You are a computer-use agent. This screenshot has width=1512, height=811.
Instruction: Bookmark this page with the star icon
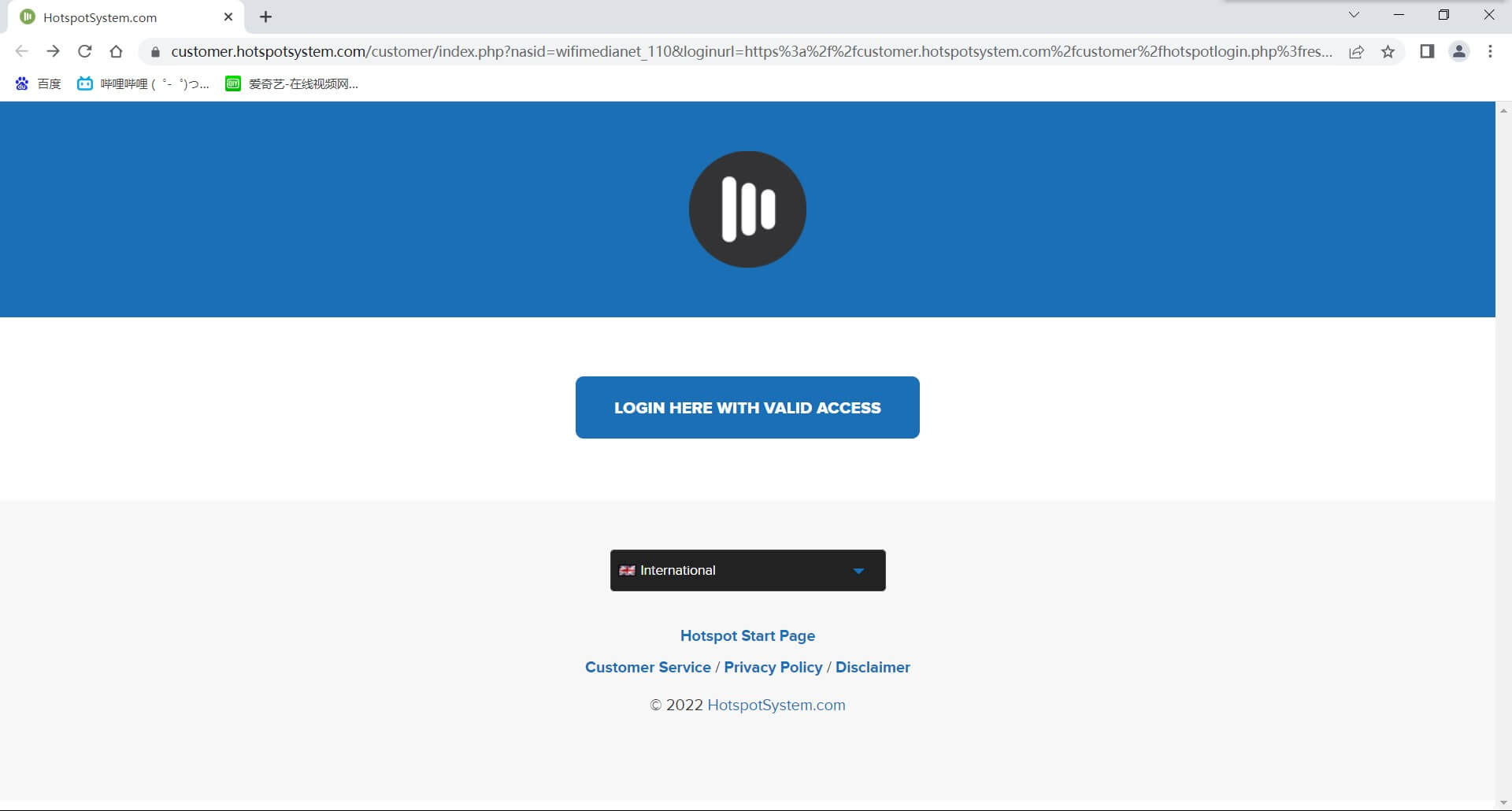point(1388,52)
